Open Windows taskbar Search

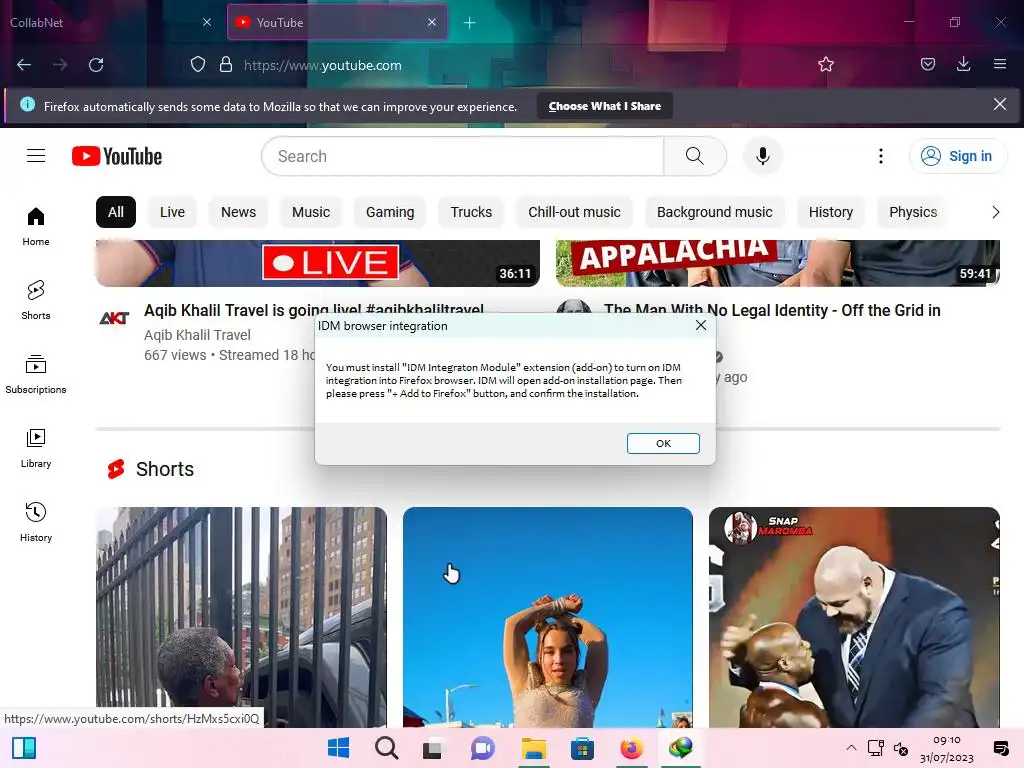387,748
